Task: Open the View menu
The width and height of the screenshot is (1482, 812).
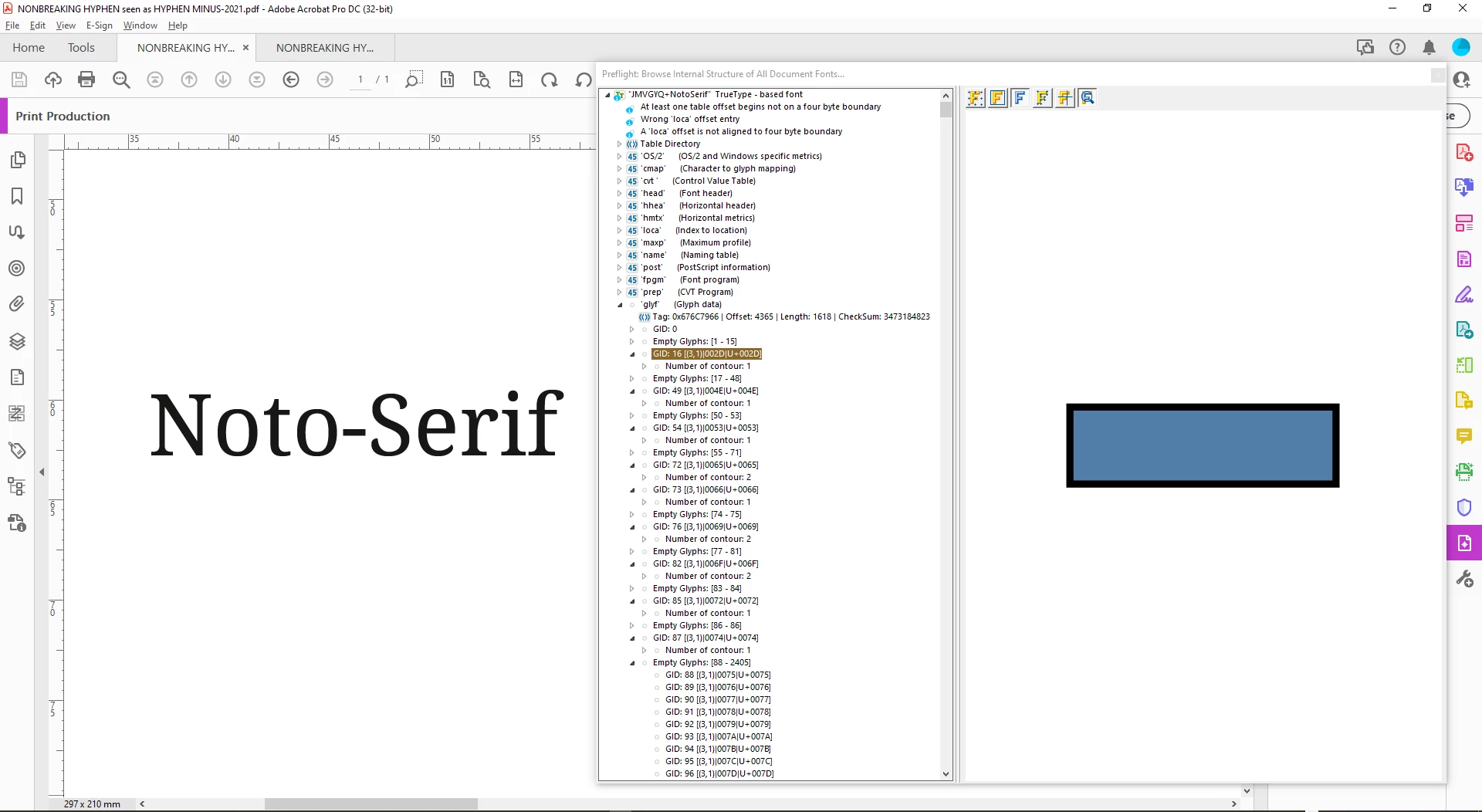Action: coord(66,25)
